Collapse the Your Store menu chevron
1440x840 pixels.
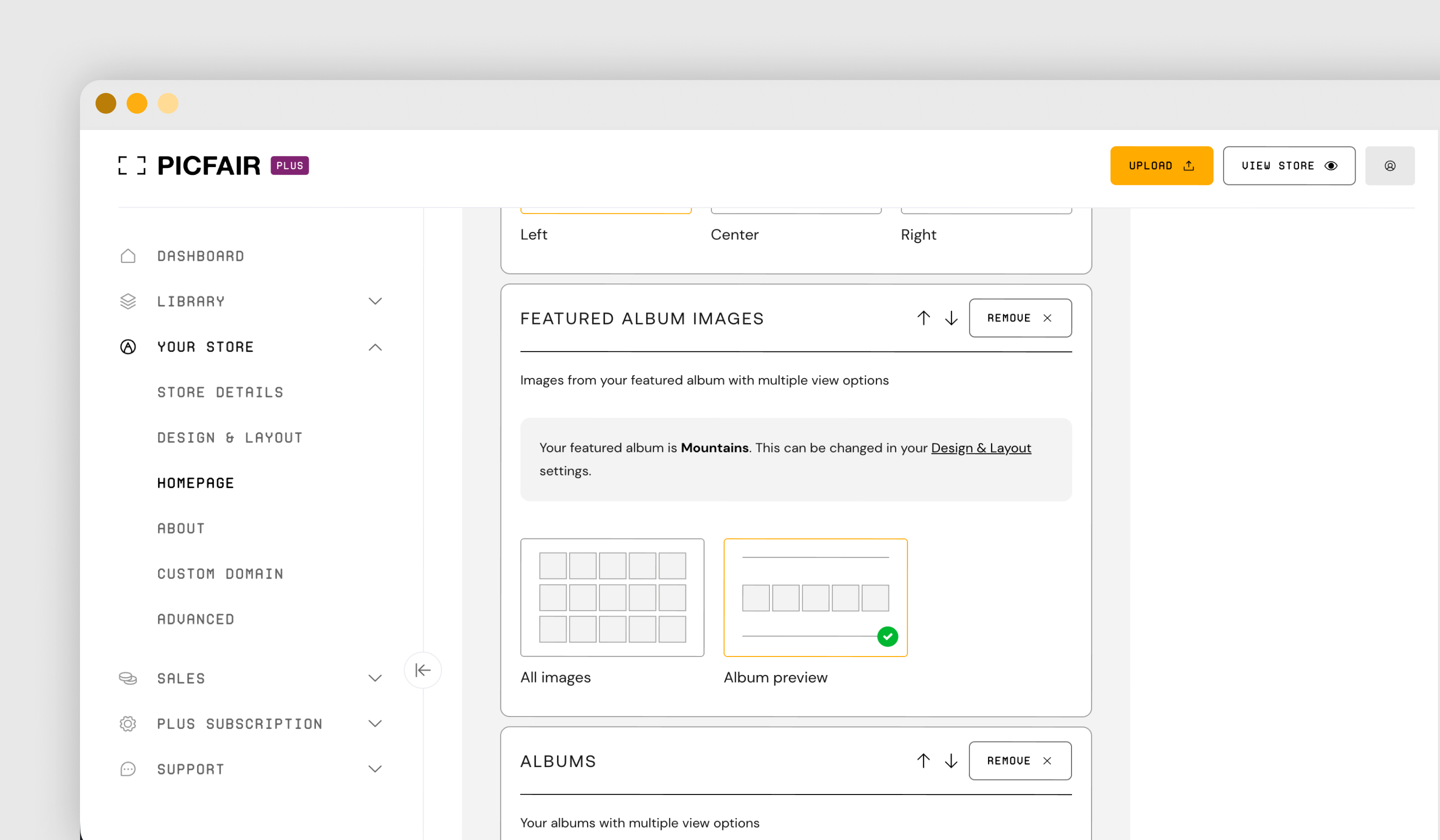pos(375,347)
